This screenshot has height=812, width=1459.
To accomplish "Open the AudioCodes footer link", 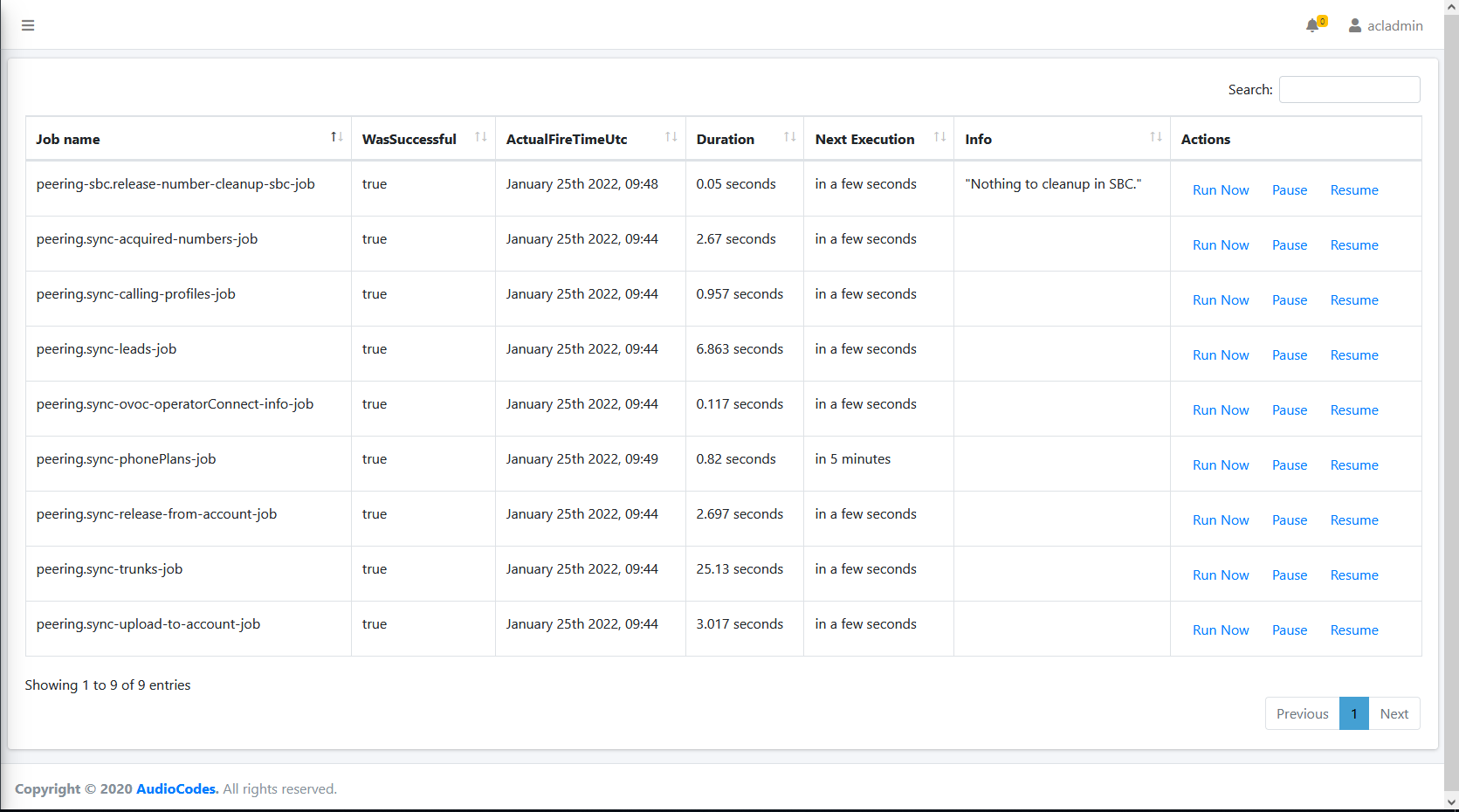I will point(176,788).
